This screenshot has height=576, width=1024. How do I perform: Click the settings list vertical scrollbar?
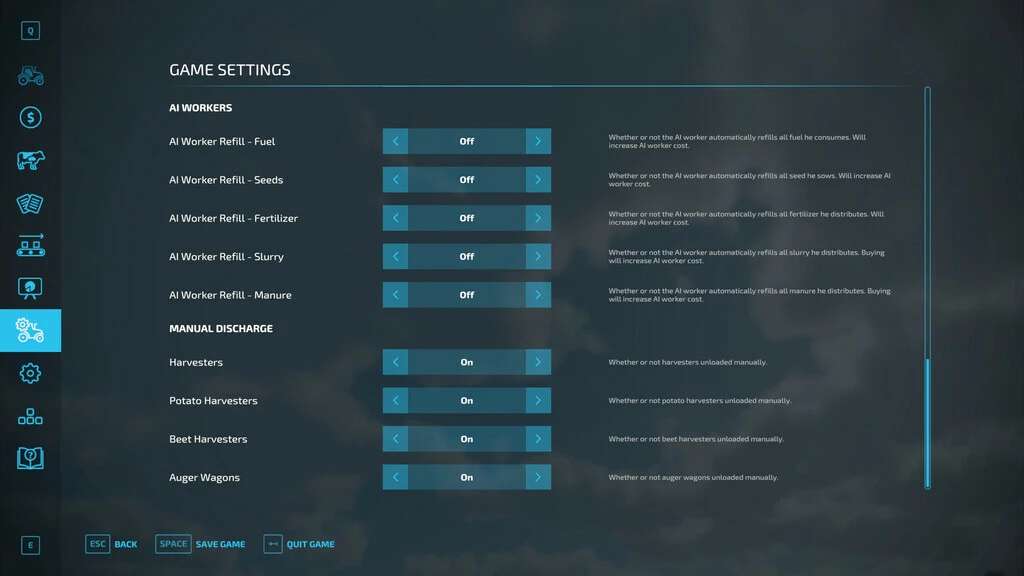pyautogui.click(x=927, y=420)
